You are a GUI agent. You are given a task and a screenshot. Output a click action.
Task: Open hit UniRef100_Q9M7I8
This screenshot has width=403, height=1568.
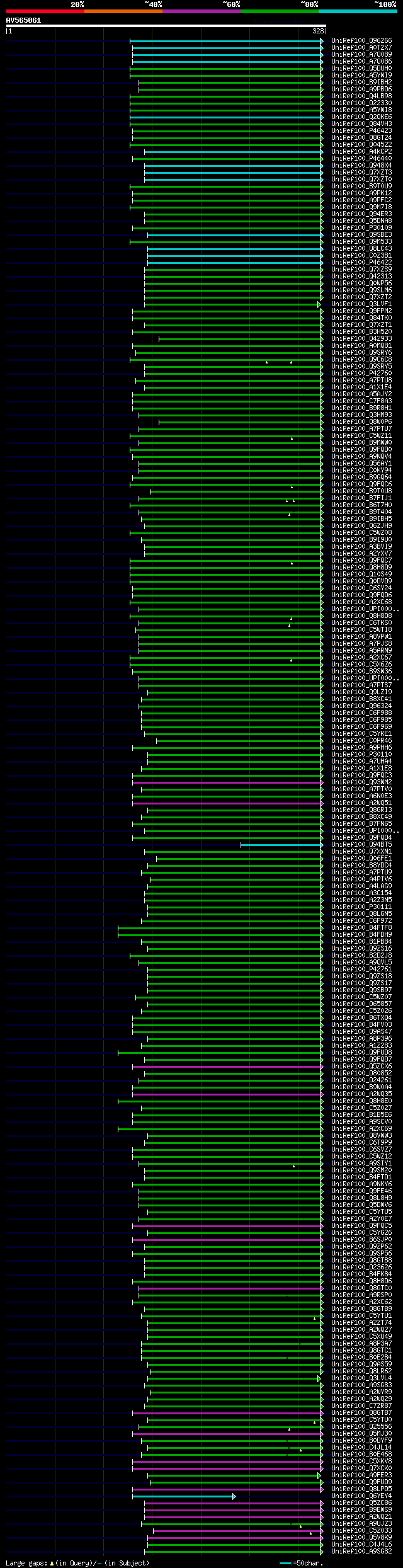[361, 207]
